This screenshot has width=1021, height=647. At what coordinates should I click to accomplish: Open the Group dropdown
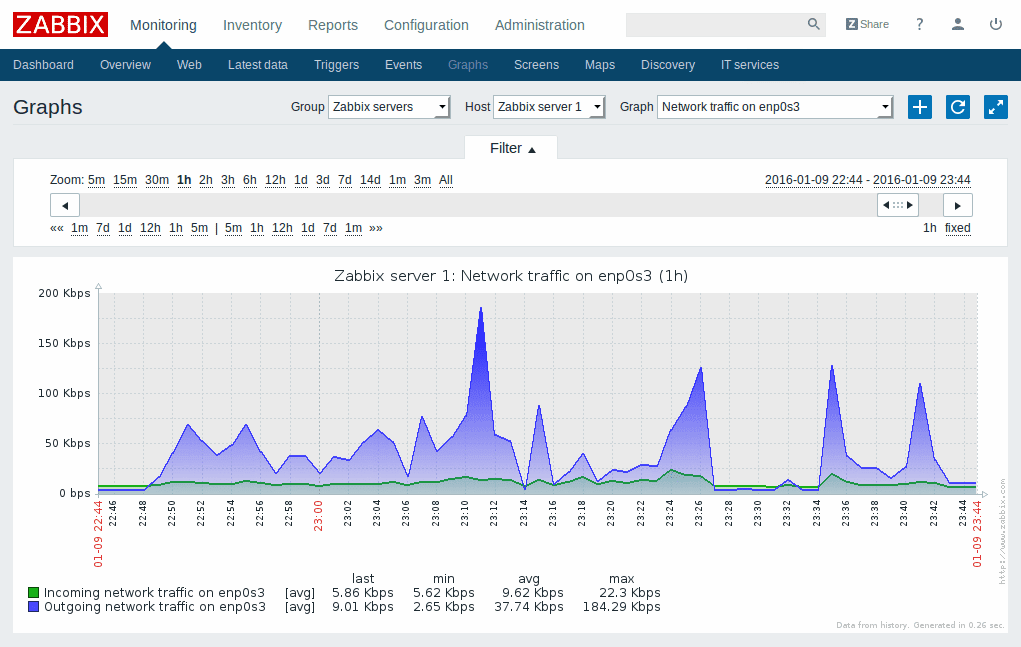(x=388, y=107)
